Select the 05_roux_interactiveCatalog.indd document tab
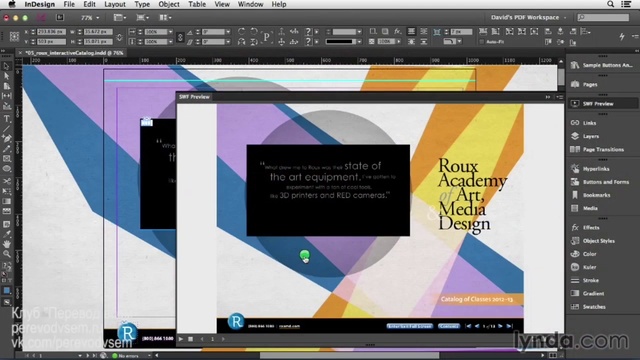 74,53
